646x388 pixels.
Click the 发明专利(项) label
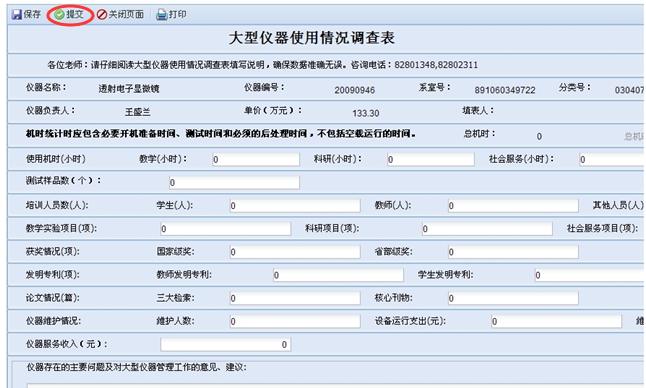tap(53, 274)
